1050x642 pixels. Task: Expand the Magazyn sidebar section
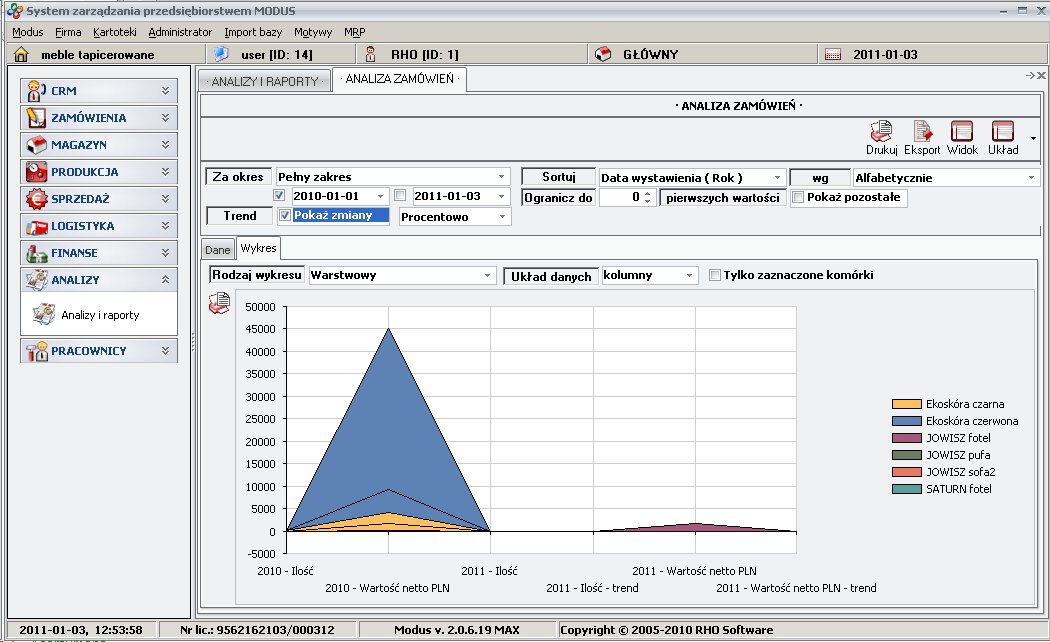coord(99,145)
